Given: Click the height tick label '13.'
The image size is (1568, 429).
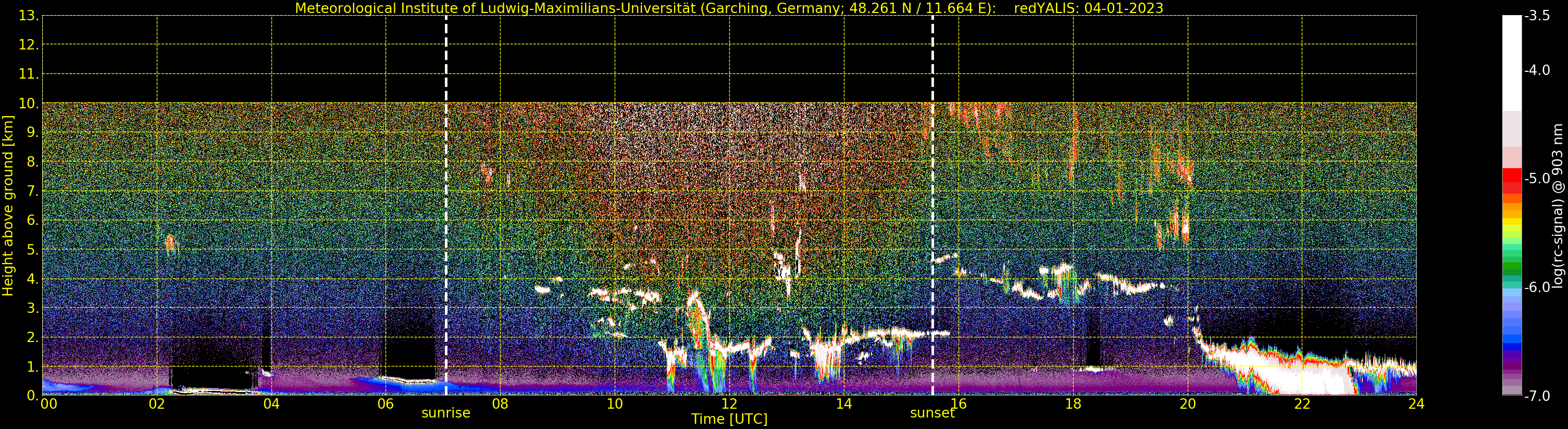Looking at the screenshot, I should point(29,16).
